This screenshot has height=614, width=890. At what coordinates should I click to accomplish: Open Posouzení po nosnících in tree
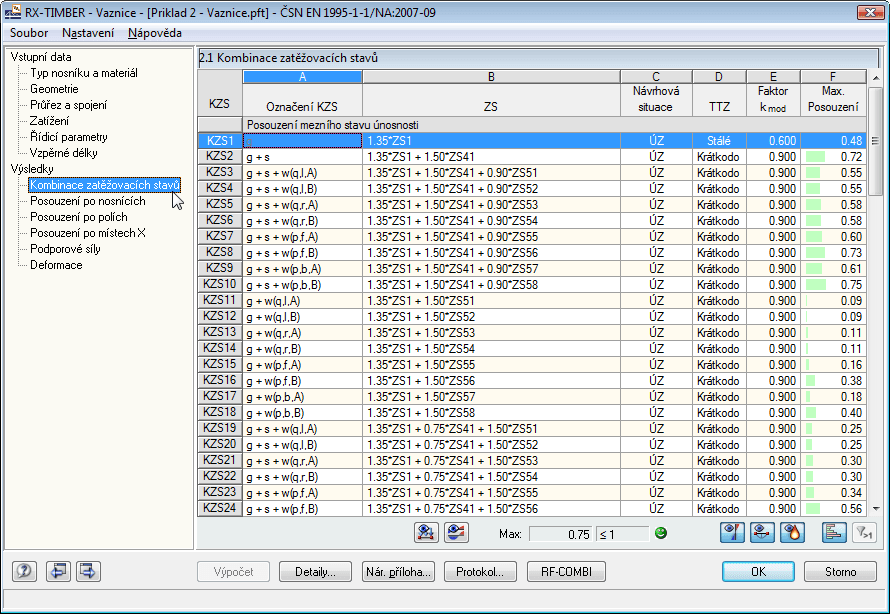pos(88,201)
